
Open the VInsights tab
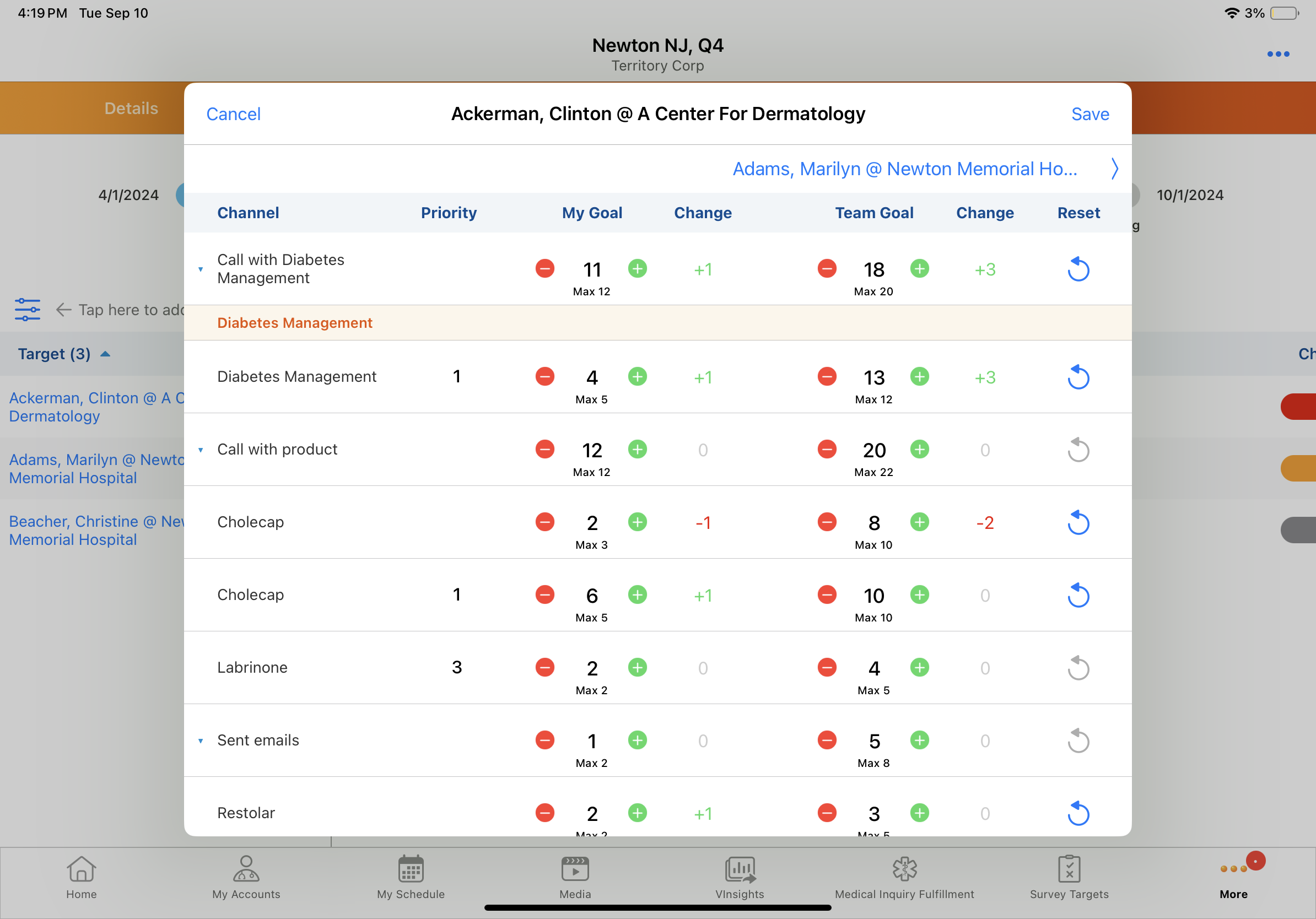[x=740, y=877]
